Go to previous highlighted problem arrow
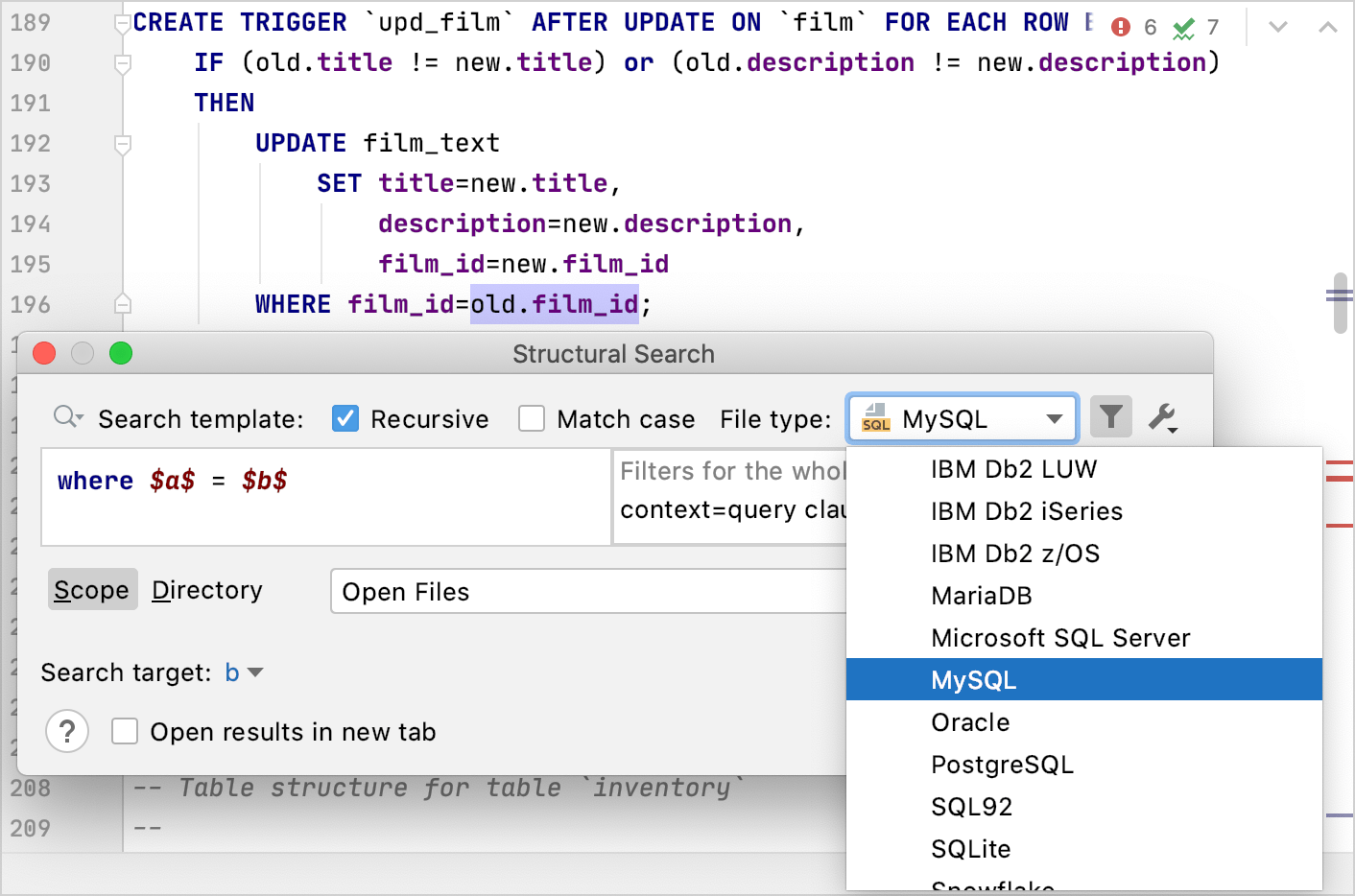The height and width of the screenshot is (896, 1355). click(1328, 27)
